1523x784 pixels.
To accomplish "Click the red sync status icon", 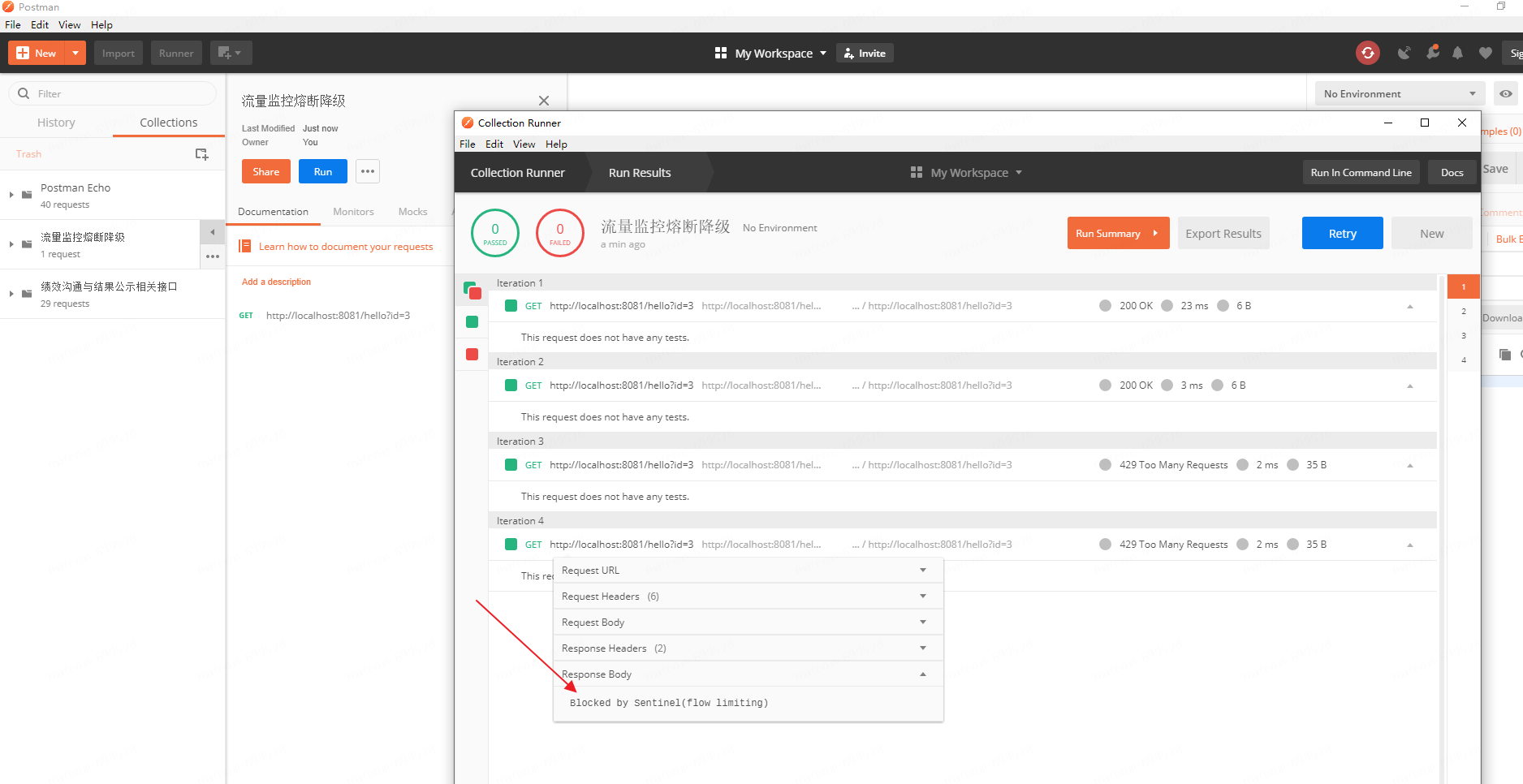I will [1368, 53].
